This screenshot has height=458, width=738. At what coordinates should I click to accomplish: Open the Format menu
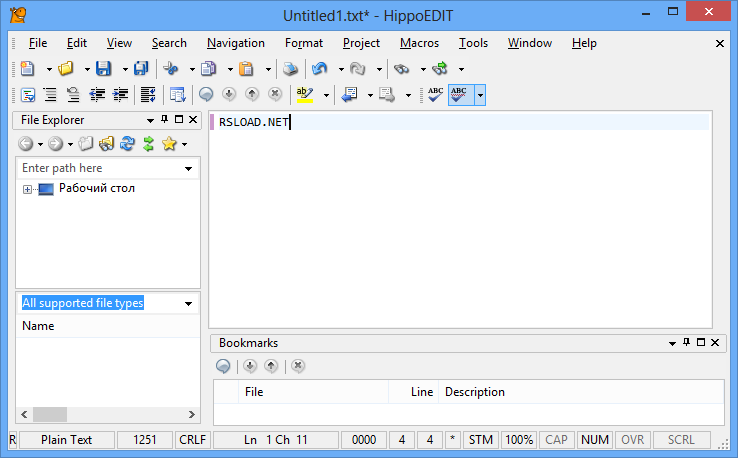coord(304,43)
